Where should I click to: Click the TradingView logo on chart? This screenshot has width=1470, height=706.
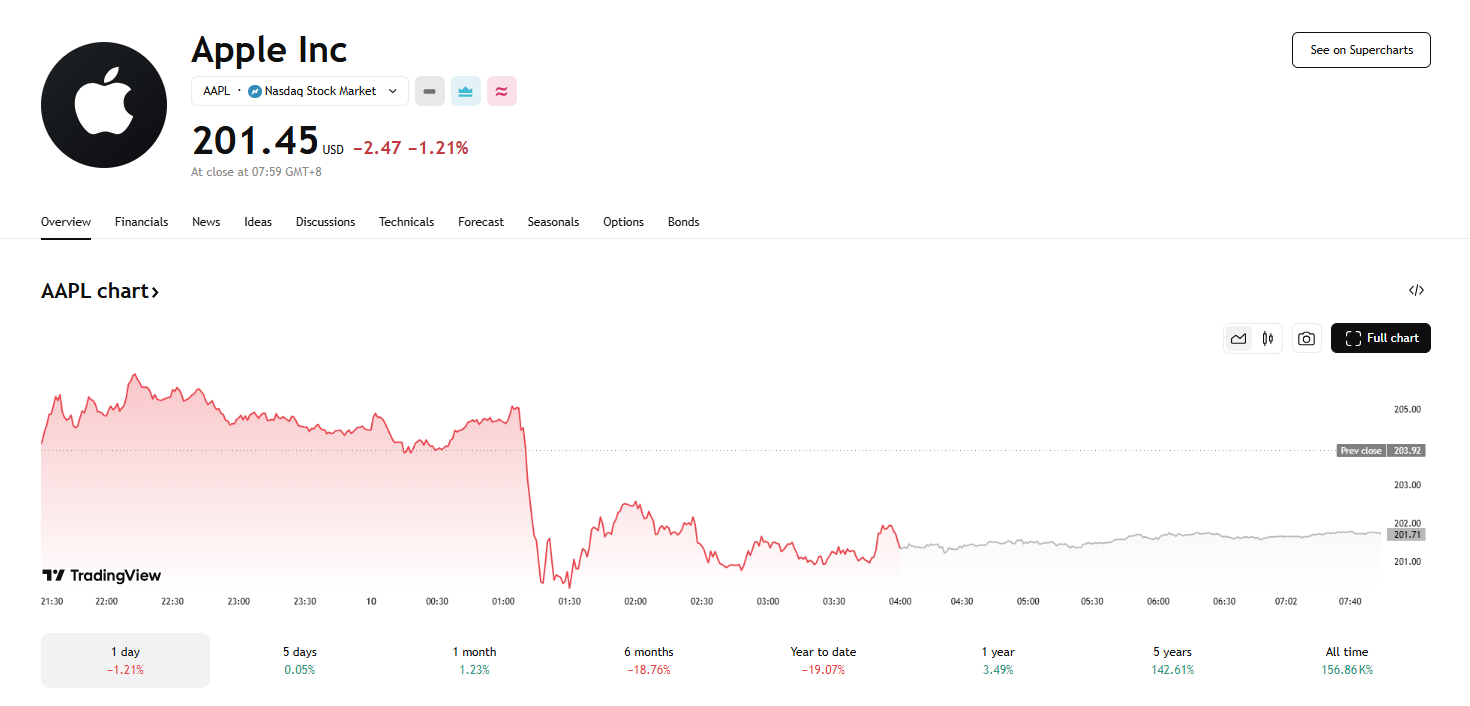101,575
